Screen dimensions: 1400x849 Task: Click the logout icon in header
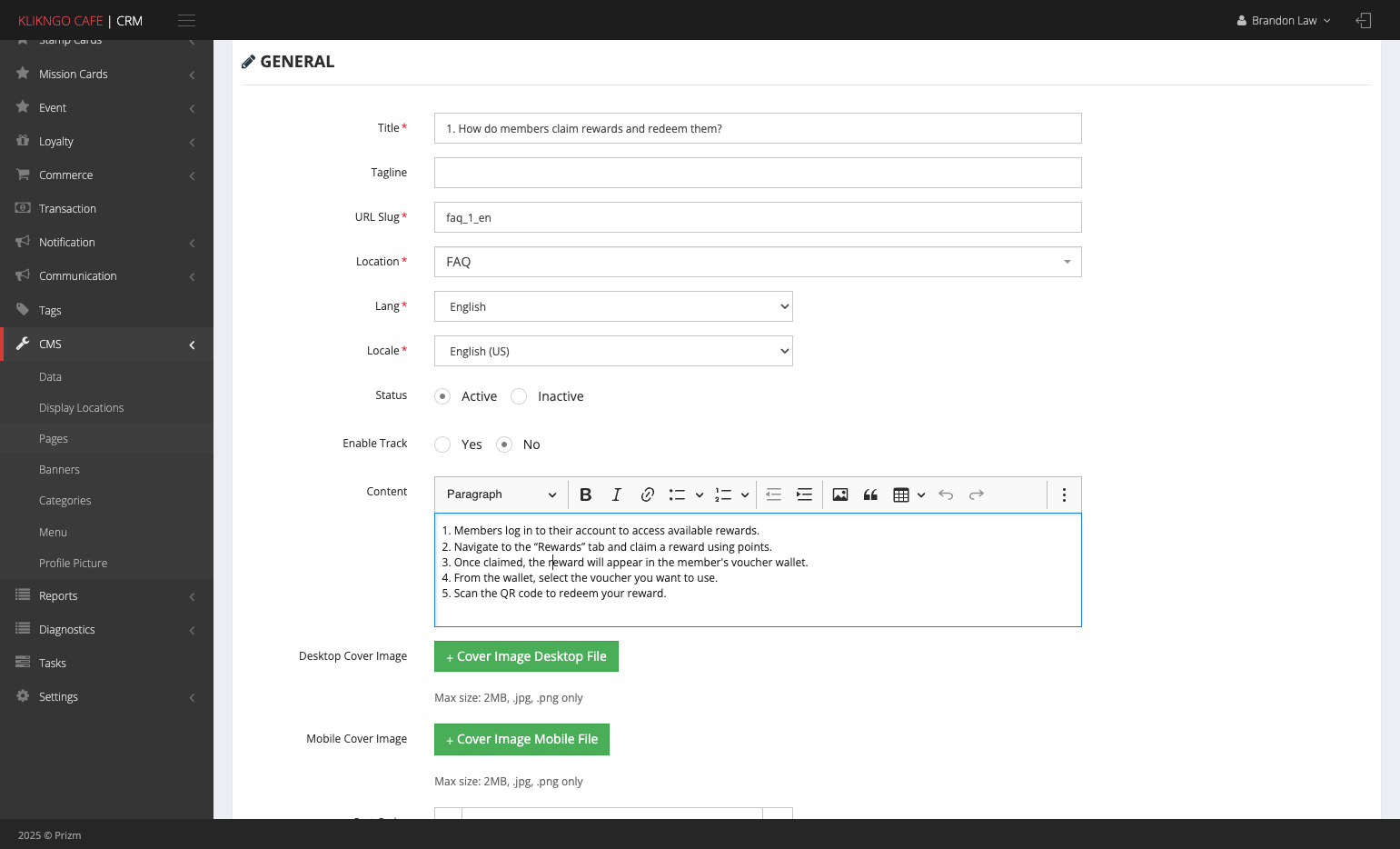(x=1364, y=20)
